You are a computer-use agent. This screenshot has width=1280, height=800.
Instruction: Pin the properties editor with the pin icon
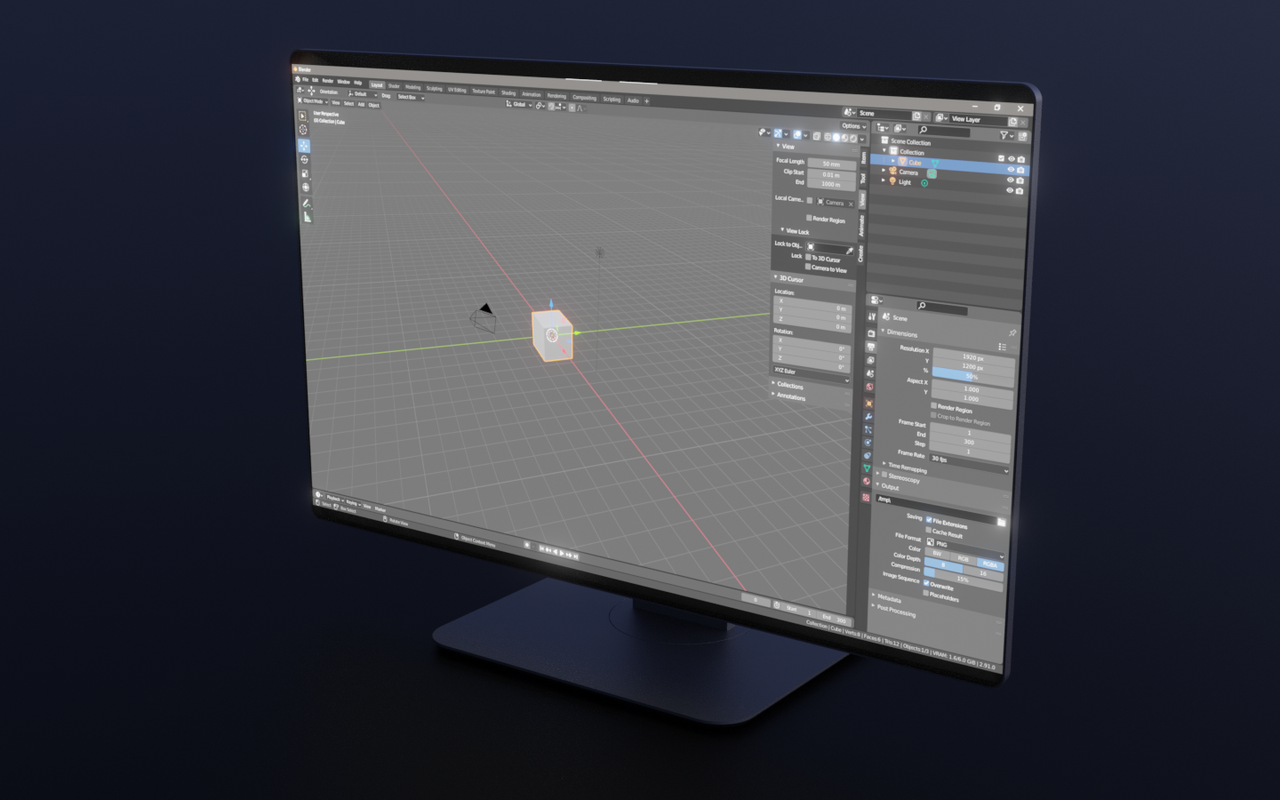1013,333
